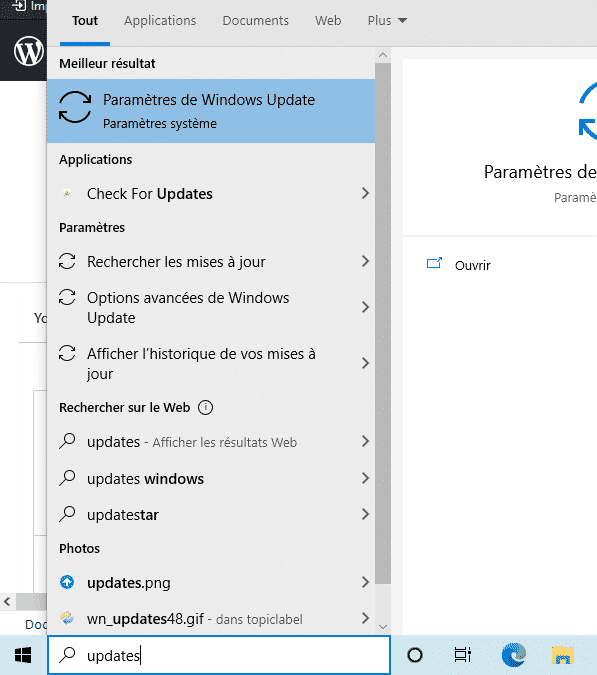The width and height of the screenshot is (597, 675).
Task: Click the Rechercher les mises à jour sync icon
Action: pos(67,261)
